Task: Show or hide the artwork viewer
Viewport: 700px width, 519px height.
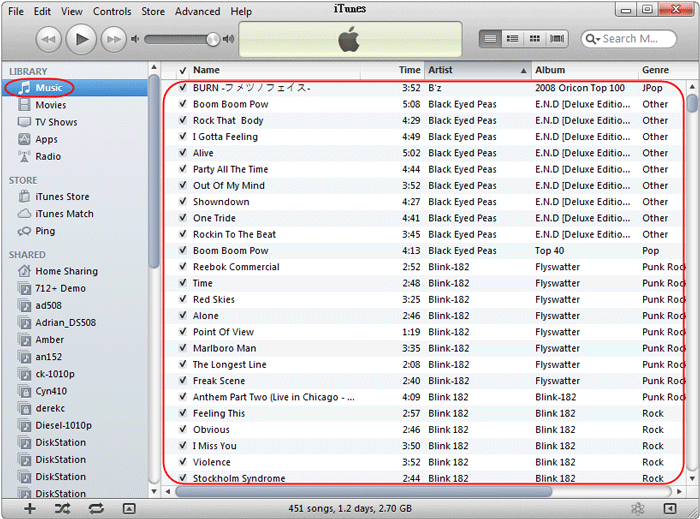Action: tap(129, 508)
